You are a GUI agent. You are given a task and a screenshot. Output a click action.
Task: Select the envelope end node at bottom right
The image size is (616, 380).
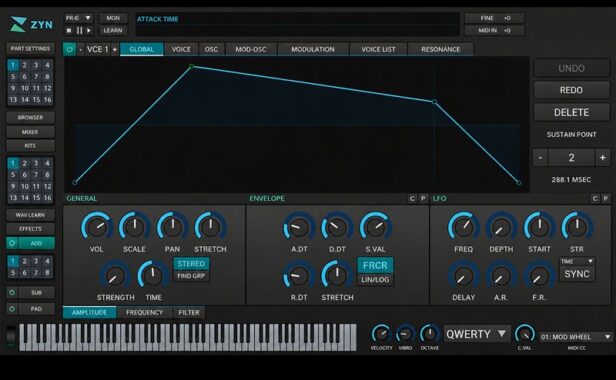519,182
